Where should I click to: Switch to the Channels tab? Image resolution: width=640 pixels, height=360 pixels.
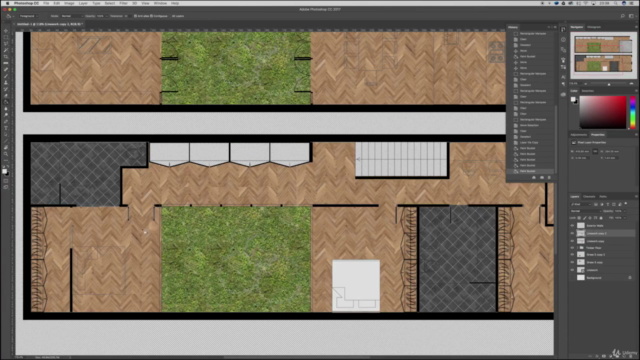589,196
